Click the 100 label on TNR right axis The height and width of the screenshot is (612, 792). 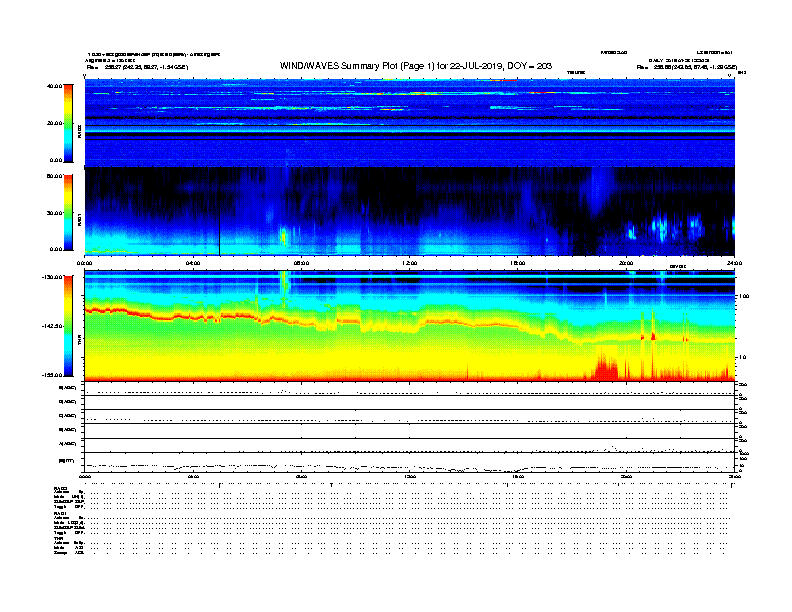coord(744,296)
